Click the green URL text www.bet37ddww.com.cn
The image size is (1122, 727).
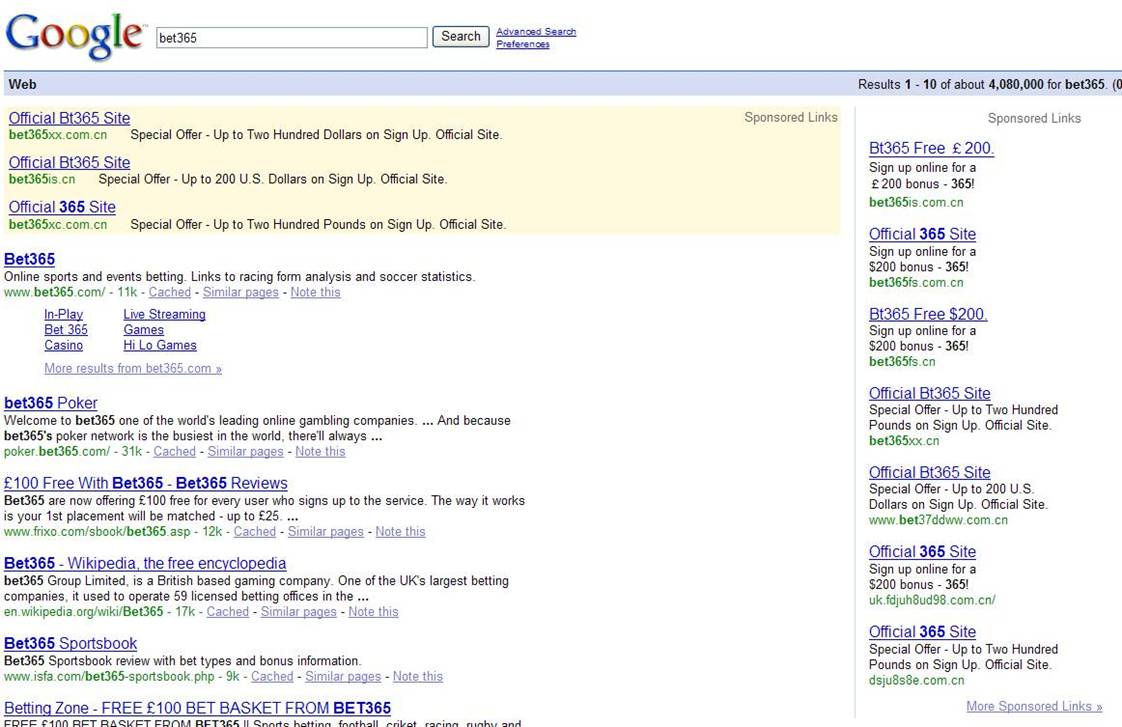pyautogui.click(x=938, y=520)
